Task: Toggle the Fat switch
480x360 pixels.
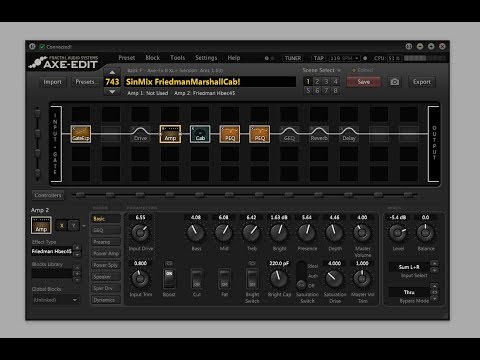Action: tap(225, 279)
